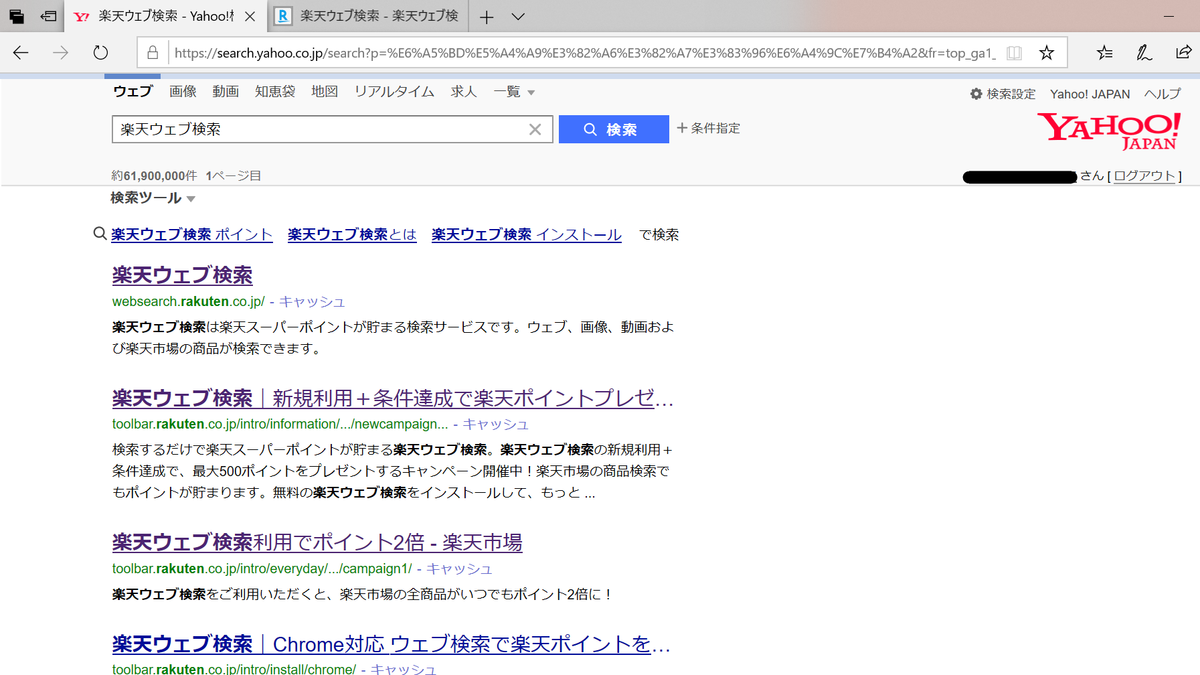The height and width of the screenshot is (675, 1200).
Task: Click related search 楽天ウェブ検索 ポイント
Action: click(x=192, y=235)
